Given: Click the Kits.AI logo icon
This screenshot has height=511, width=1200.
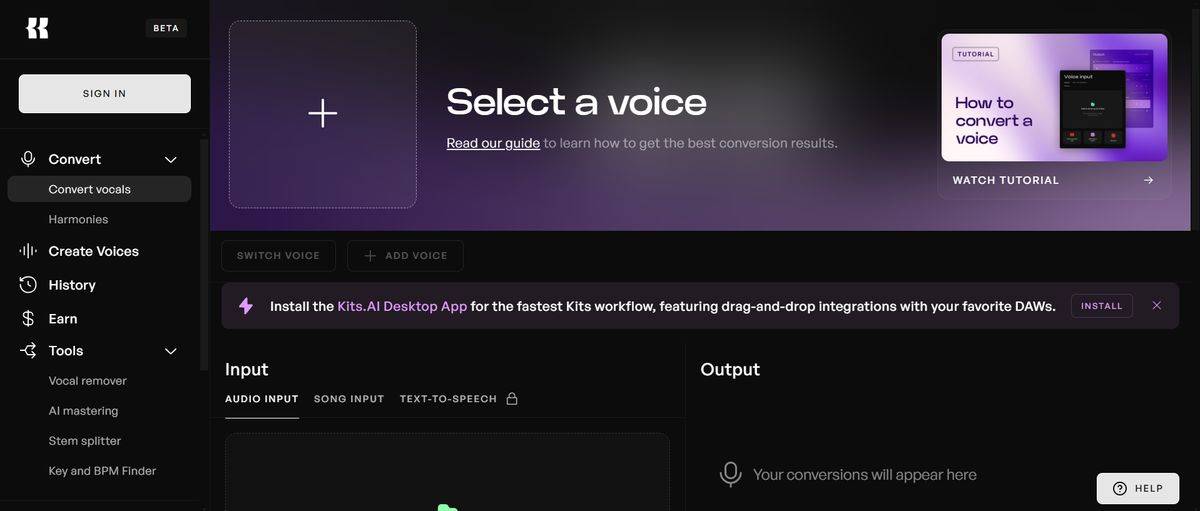Looking at the screenshot, I should click(37, 28).
